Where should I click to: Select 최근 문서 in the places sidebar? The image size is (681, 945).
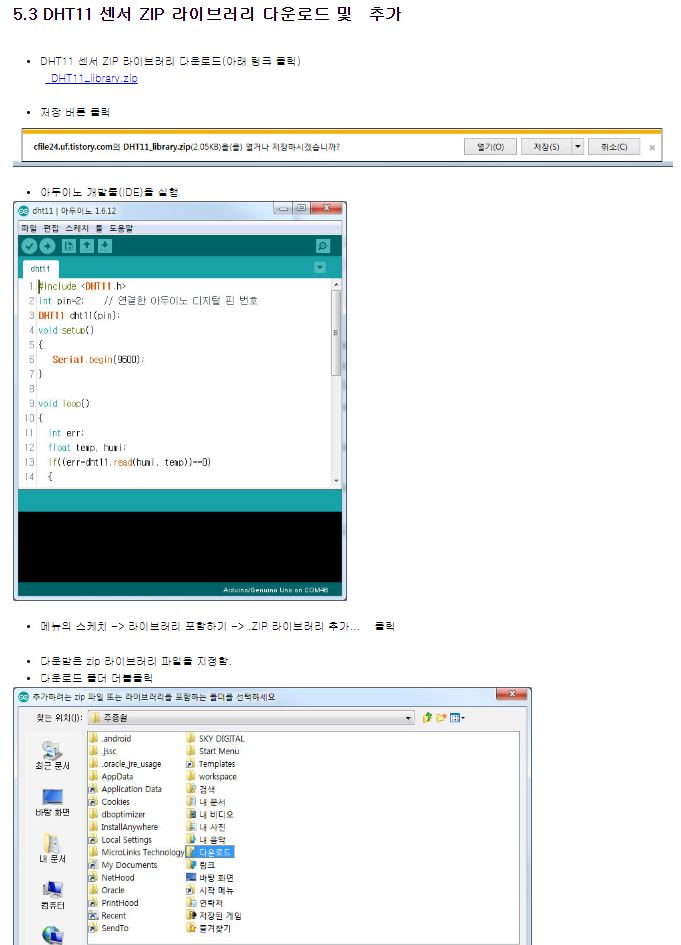[52, 756]
